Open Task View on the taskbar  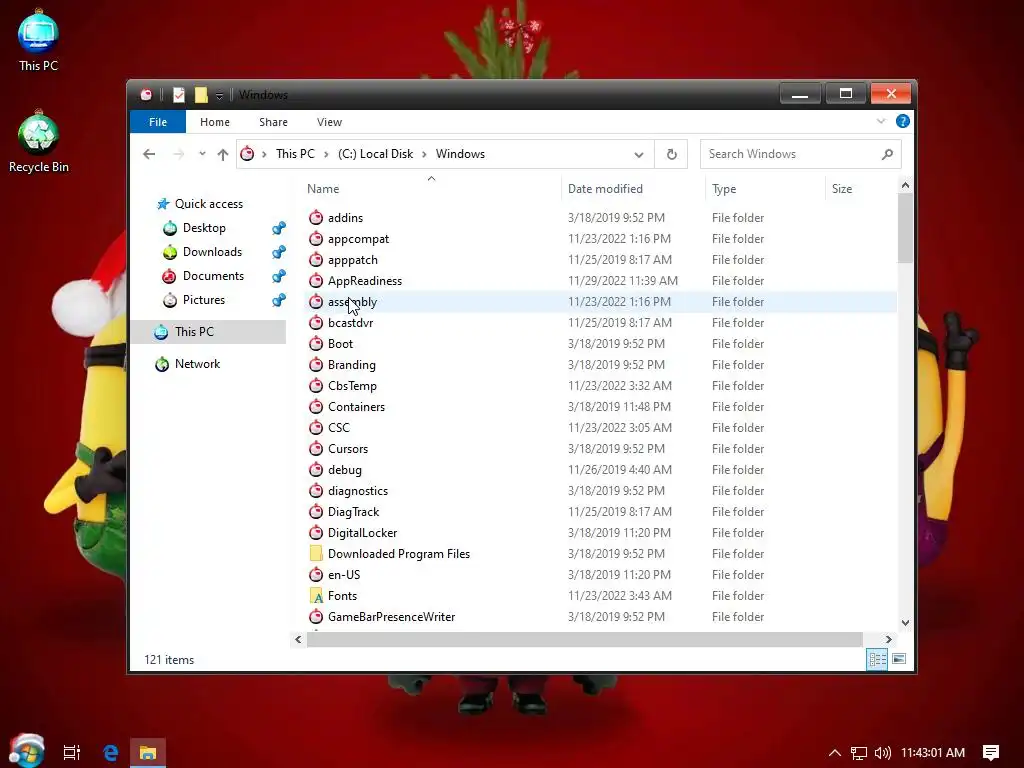pos(71,752)
